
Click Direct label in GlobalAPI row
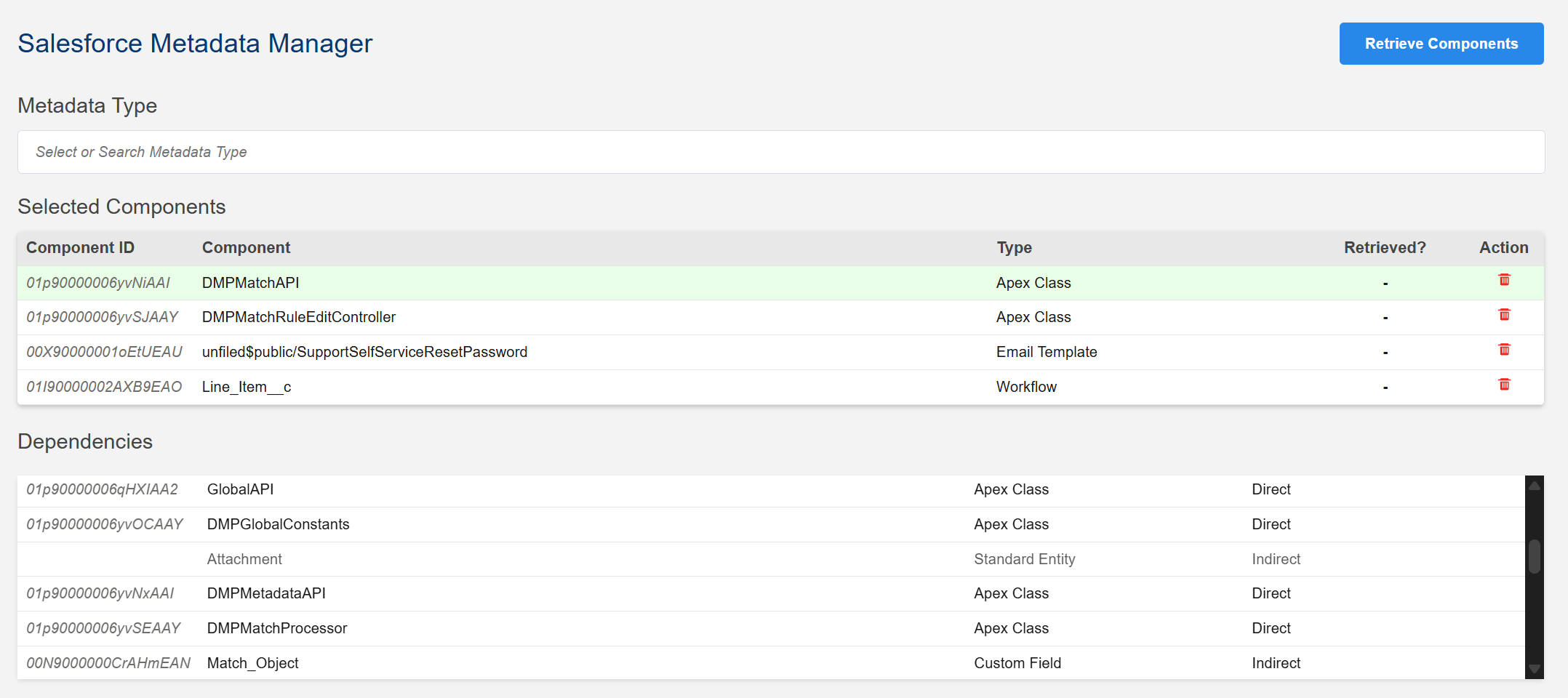coord(1271,489)
